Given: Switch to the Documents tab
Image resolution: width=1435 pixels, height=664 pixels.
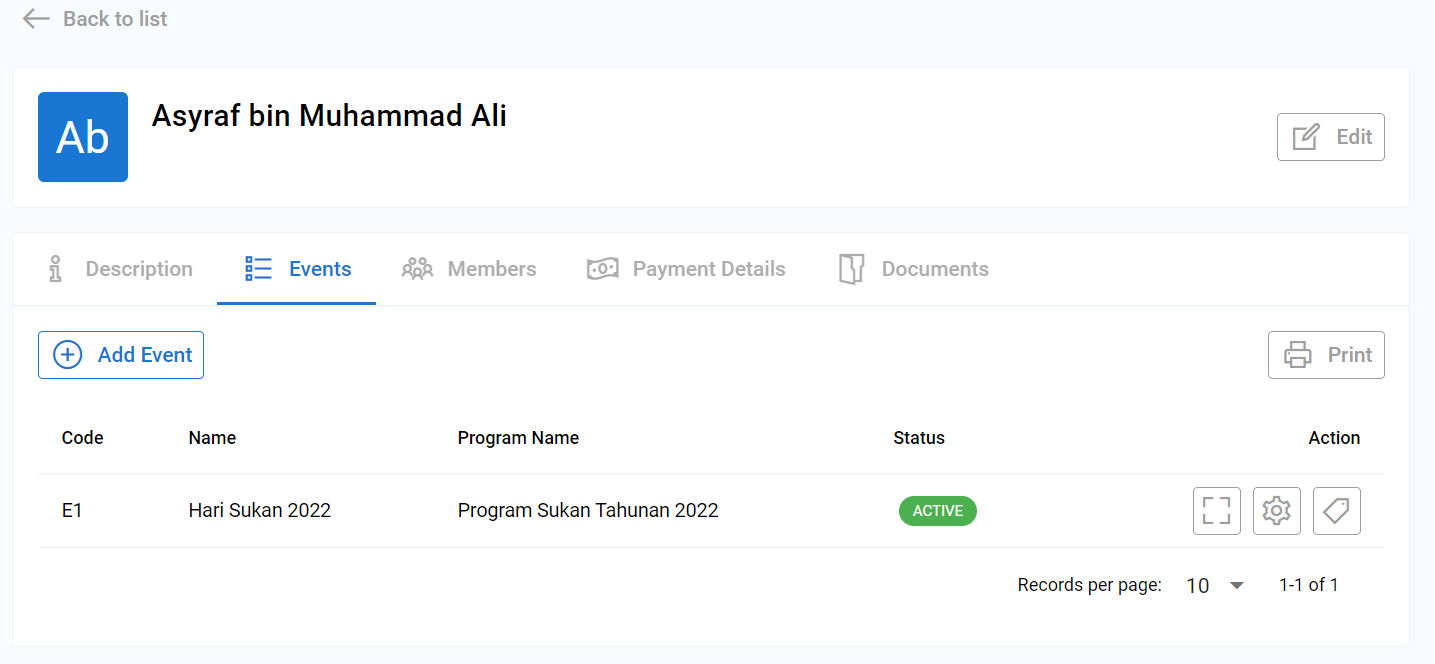Looking at the screenshot, I should click(x=914, y=269).
